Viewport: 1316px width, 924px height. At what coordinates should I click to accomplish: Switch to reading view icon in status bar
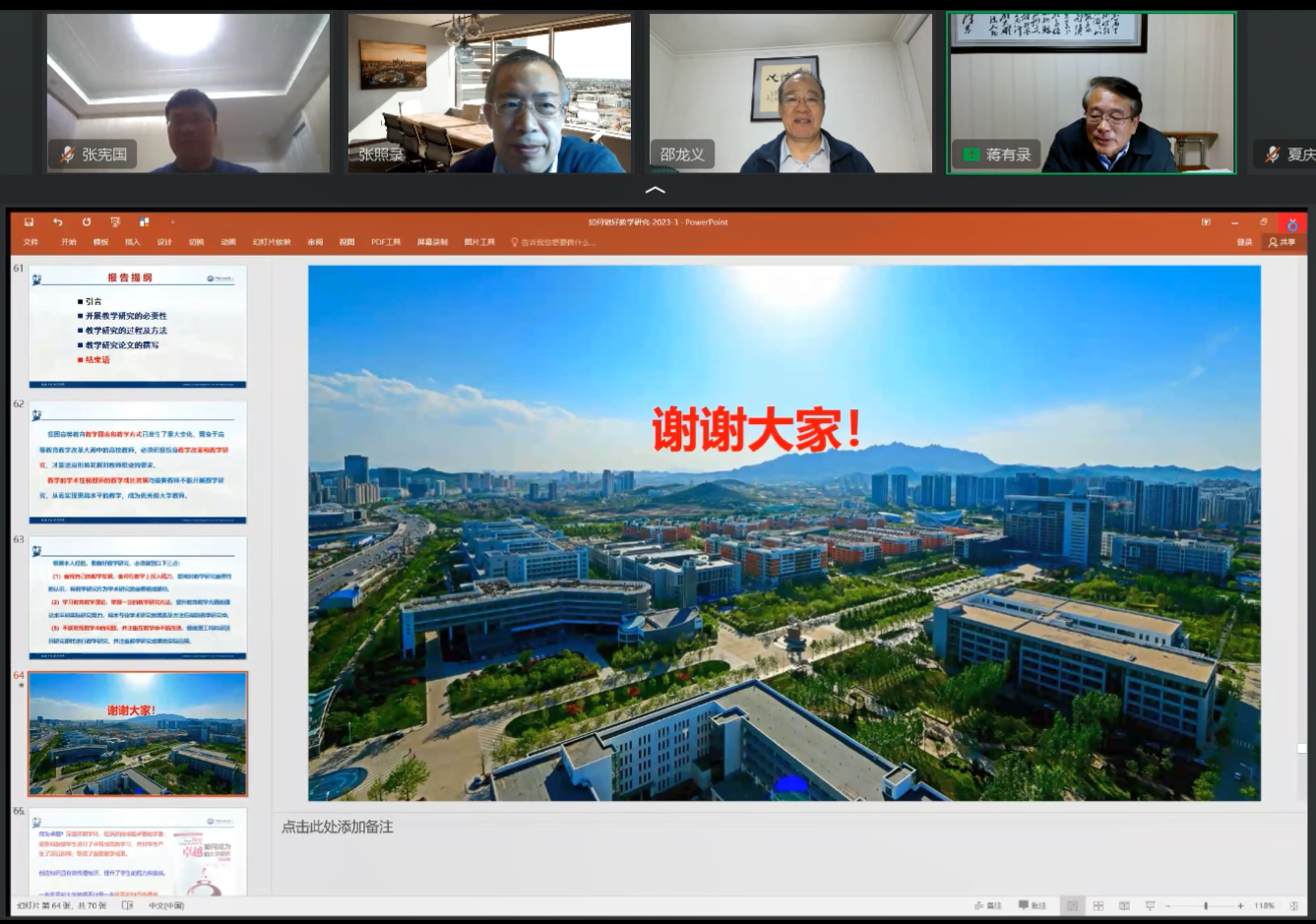(x=1124, y=905)
